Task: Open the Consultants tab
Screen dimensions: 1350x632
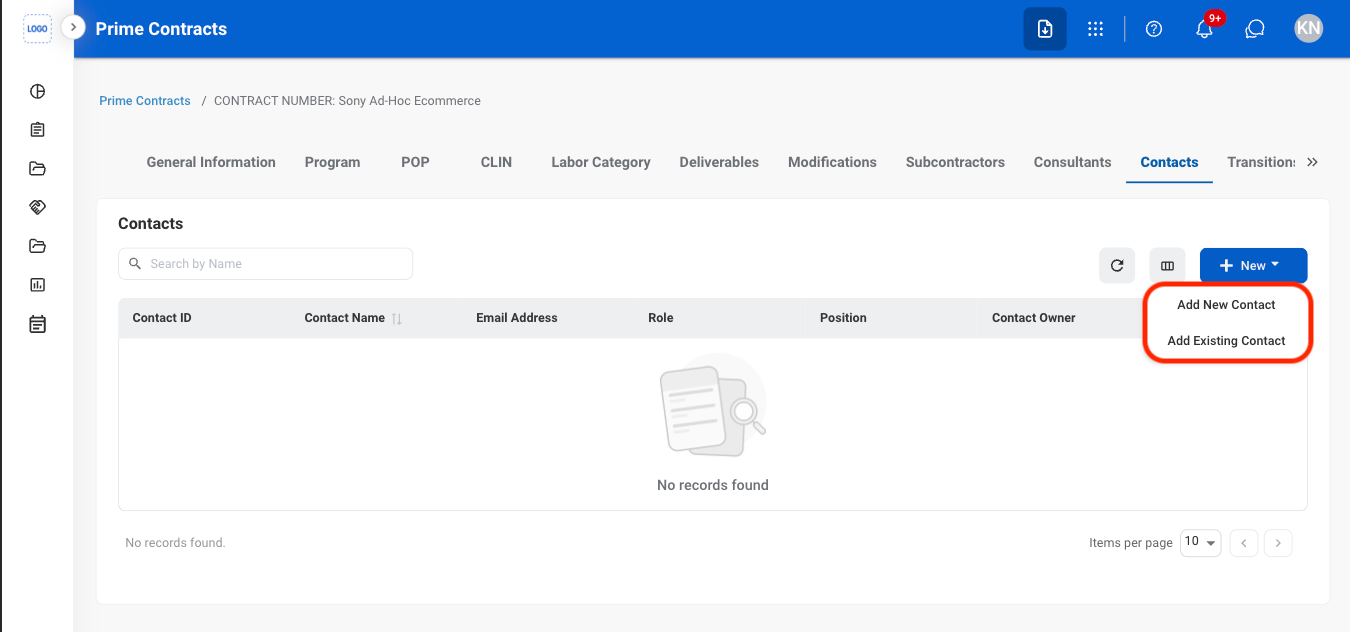Action: [x=1072, y=162]
